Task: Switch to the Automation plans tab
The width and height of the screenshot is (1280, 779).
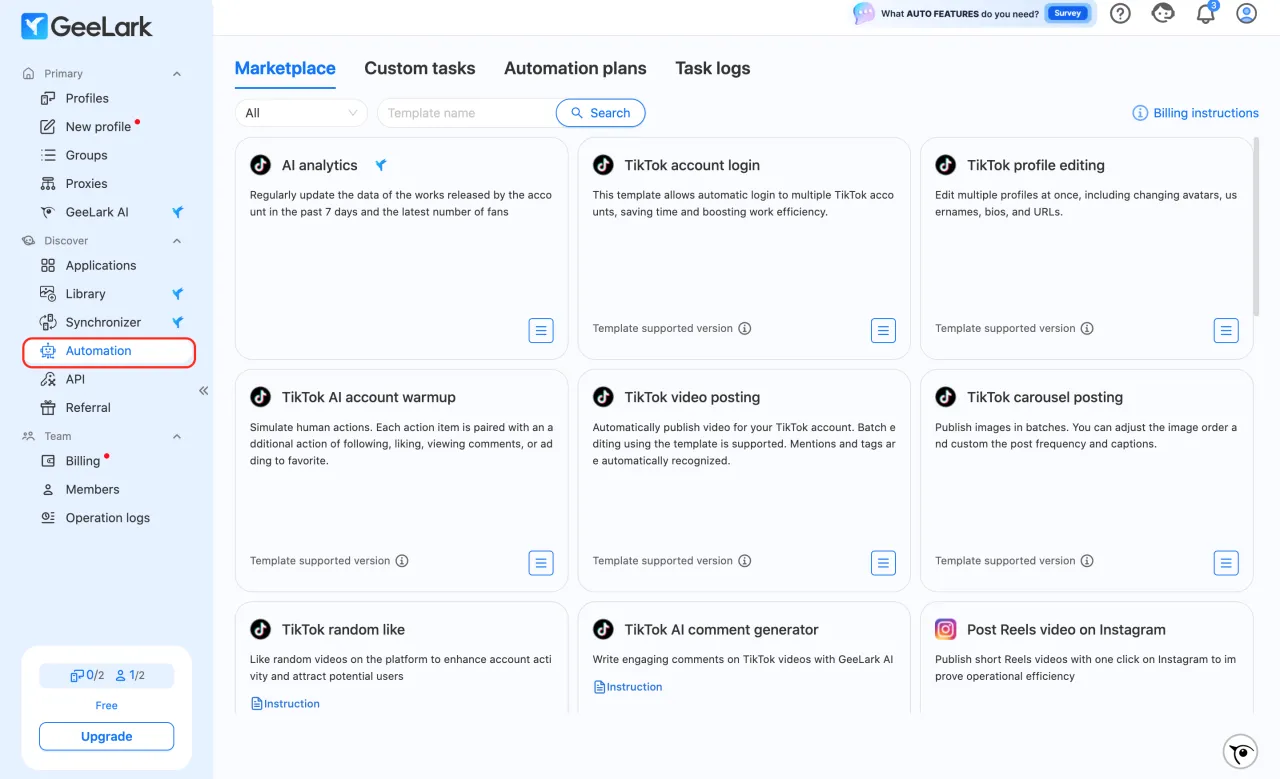Action: [575, 68]
